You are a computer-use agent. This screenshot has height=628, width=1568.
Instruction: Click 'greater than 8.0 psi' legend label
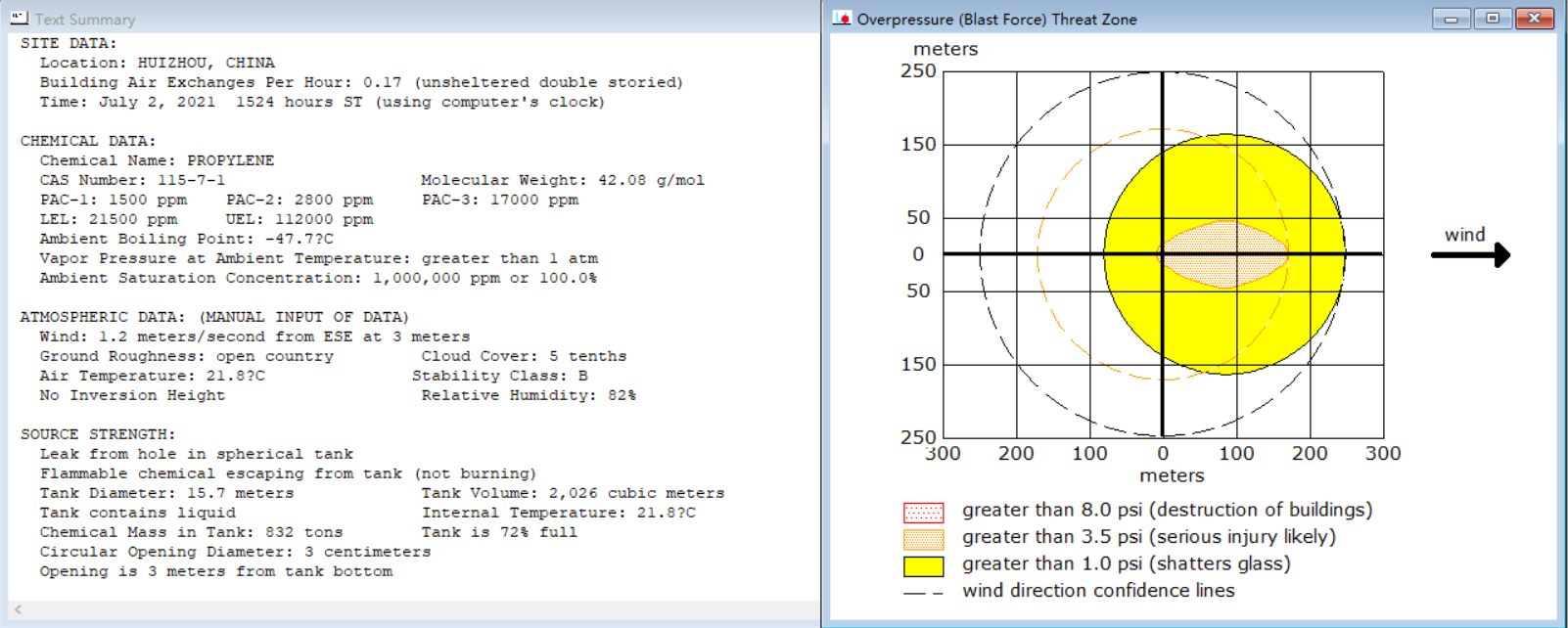coord(1168,511)
